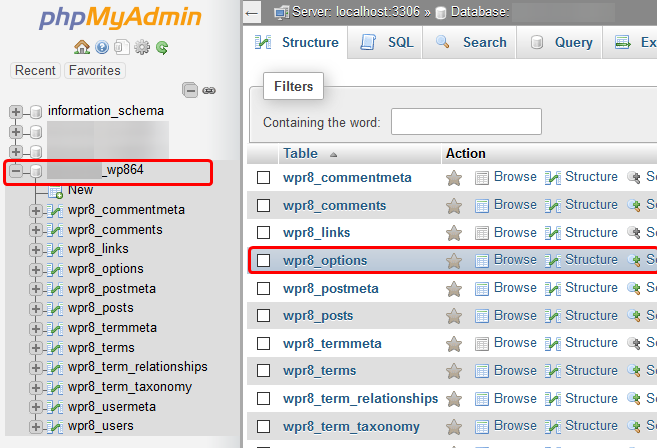The height and width of the screenshot is (448, 657).
Task: Open the wpr8_options table link
Action: coord(325,261)
